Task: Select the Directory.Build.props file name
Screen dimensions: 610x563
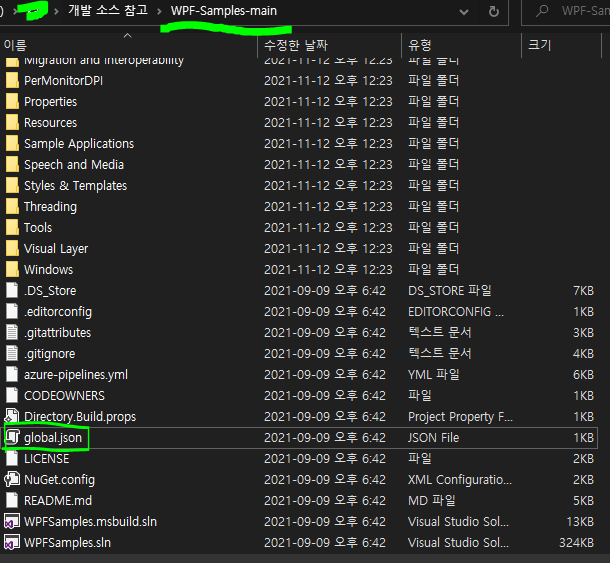Action: 80,417
